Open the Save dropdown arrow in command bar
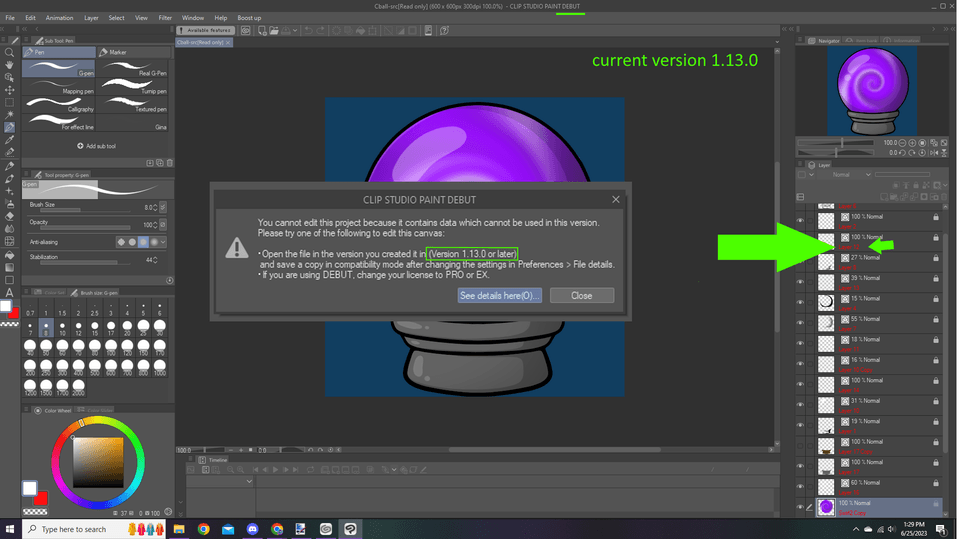 295,31
